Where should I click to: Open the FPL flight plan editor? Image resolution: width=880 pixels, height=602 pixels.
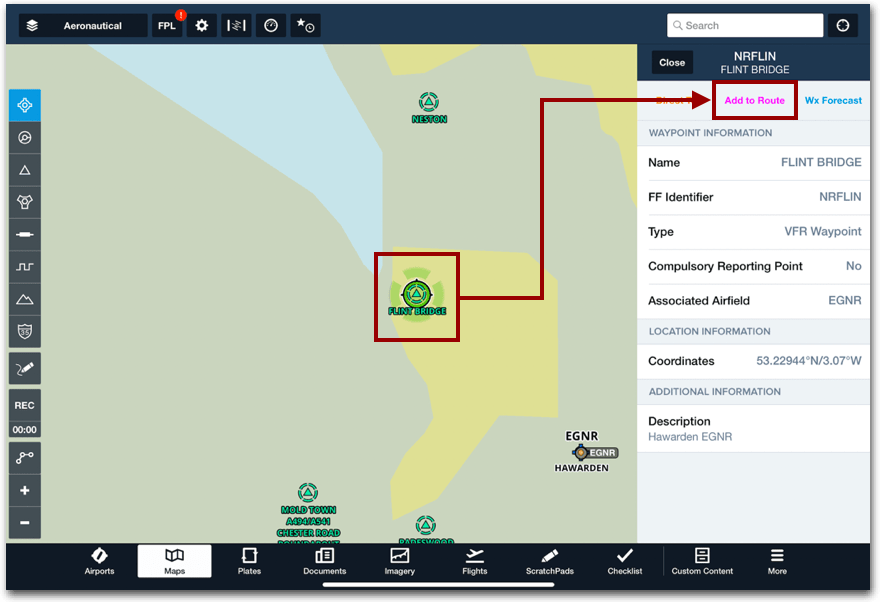[167, 25]
